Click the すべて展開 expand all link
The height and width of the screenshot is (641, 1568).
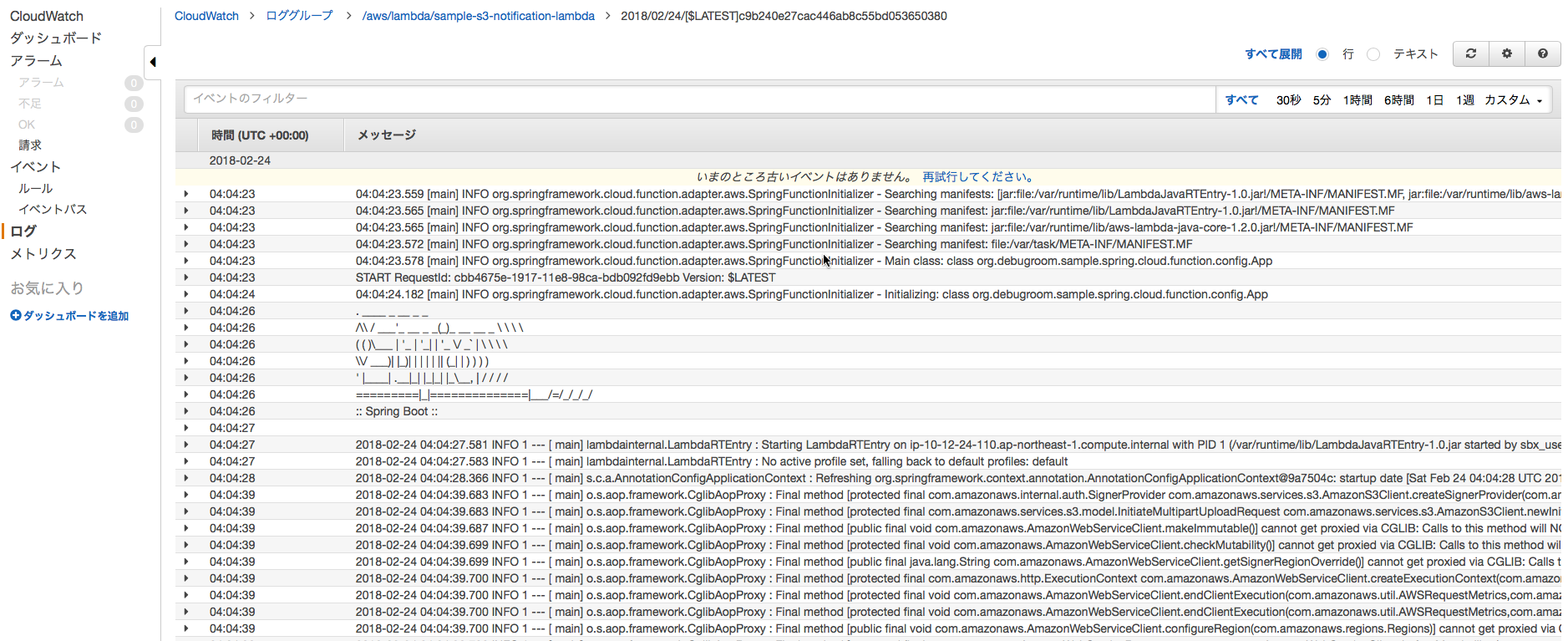(x=1273, y=54)
